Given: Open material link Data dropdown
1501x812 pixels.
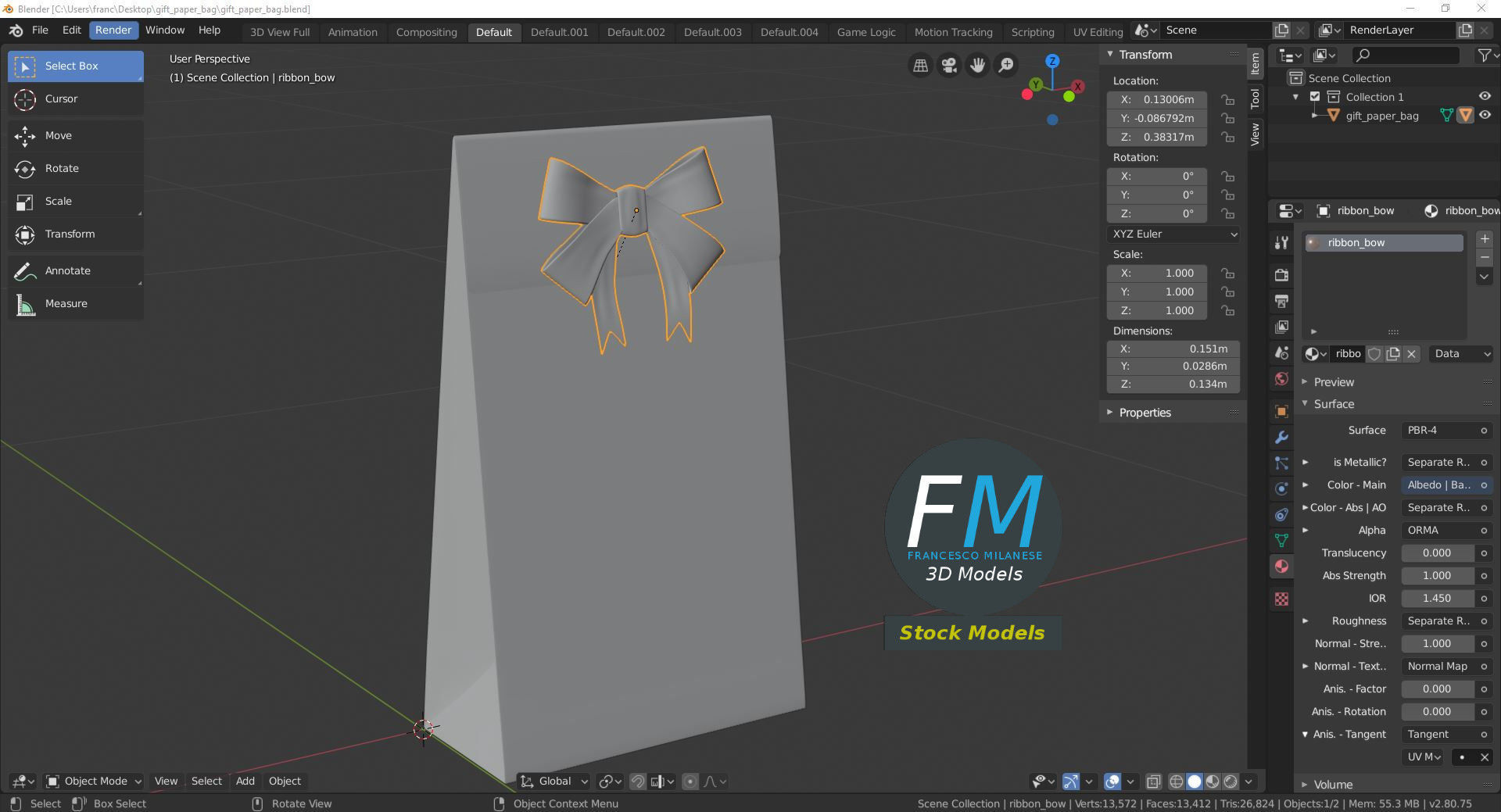Looking at the screenshot, I should tap(1460, 354).
